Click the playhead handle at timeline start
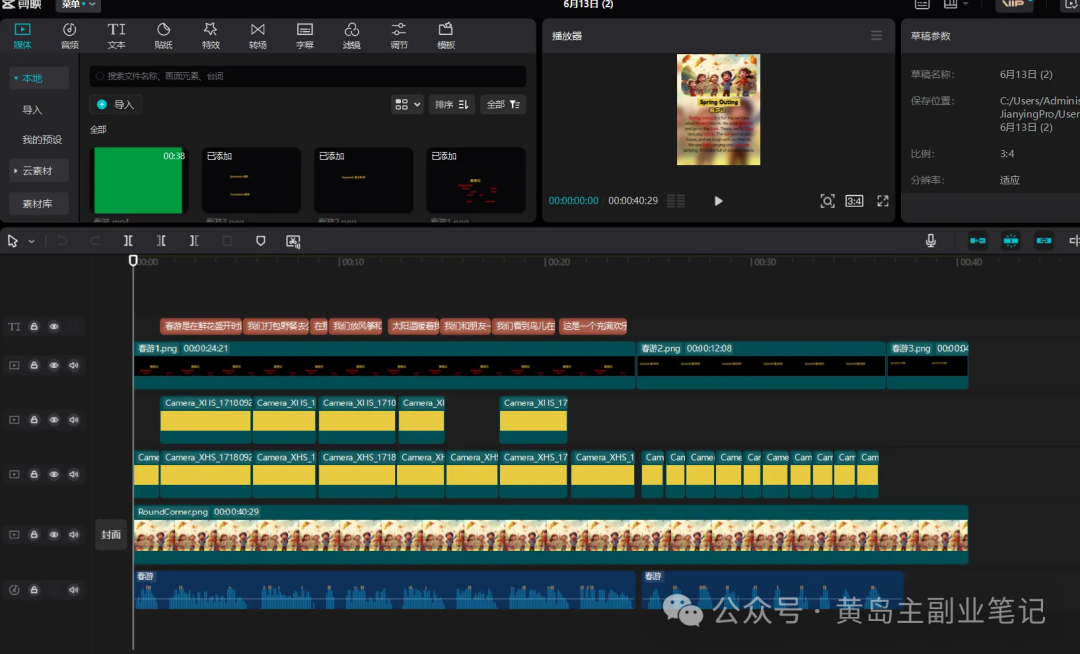1080x654 pixels. click(133, 260)
